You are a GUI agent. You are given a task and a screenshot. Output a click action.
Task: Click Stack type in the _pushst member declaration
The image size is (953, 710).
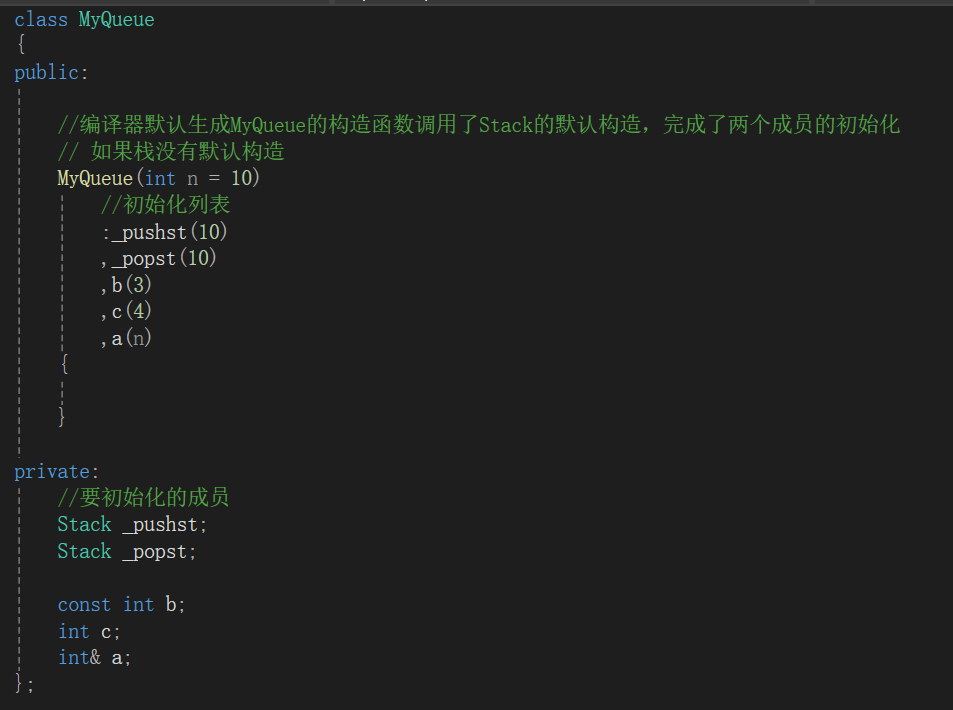(84, 525)
